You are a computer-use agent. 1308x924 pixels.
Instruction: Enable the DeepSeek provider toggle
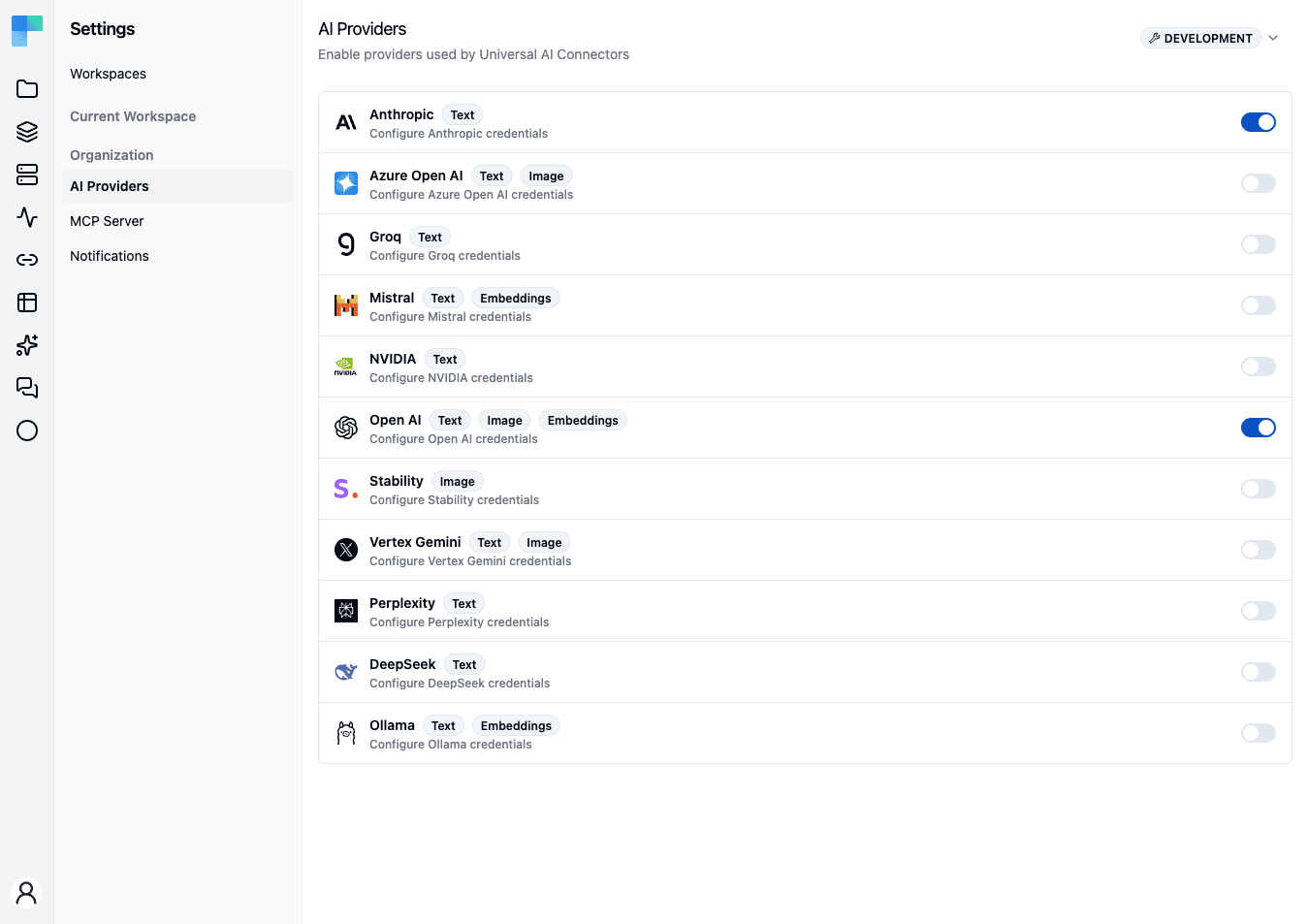point(1259,672)
